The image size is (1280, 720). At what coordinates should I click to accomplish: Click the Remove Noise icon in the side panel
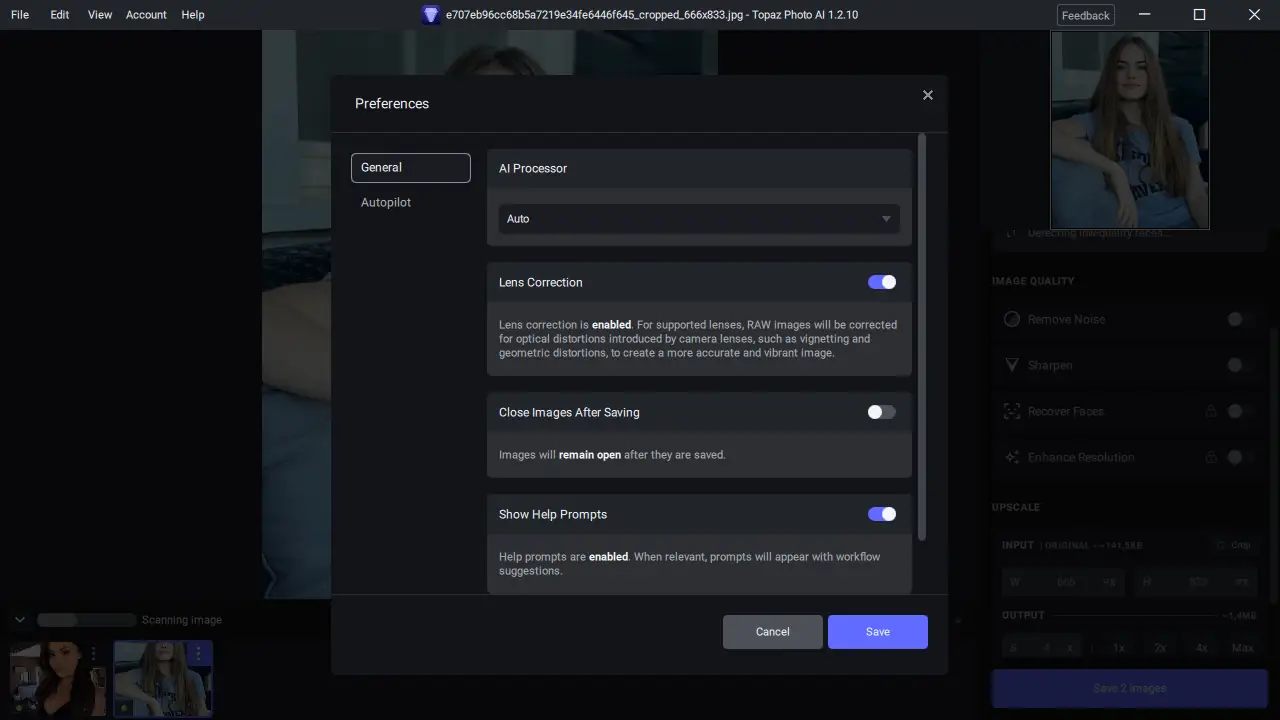[x=1011, y=319]
